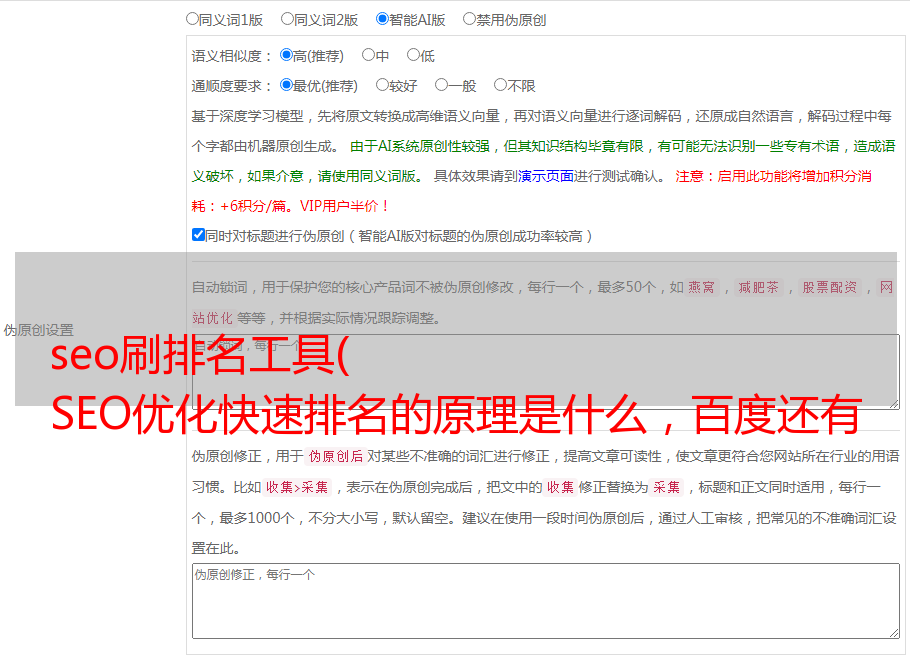The image size is (911, 658).
Task: Click the 通顺度要求 label
Action: [x=231, y=86]
